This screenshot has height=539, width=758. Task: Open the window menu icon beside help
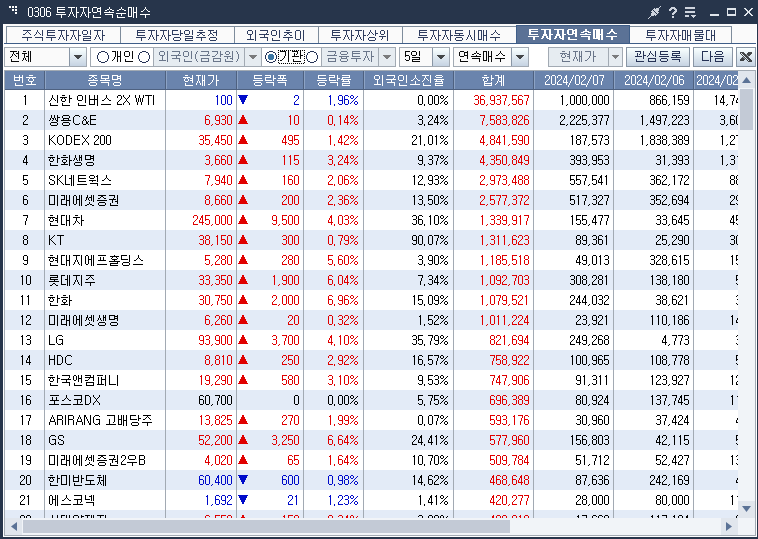690,13
